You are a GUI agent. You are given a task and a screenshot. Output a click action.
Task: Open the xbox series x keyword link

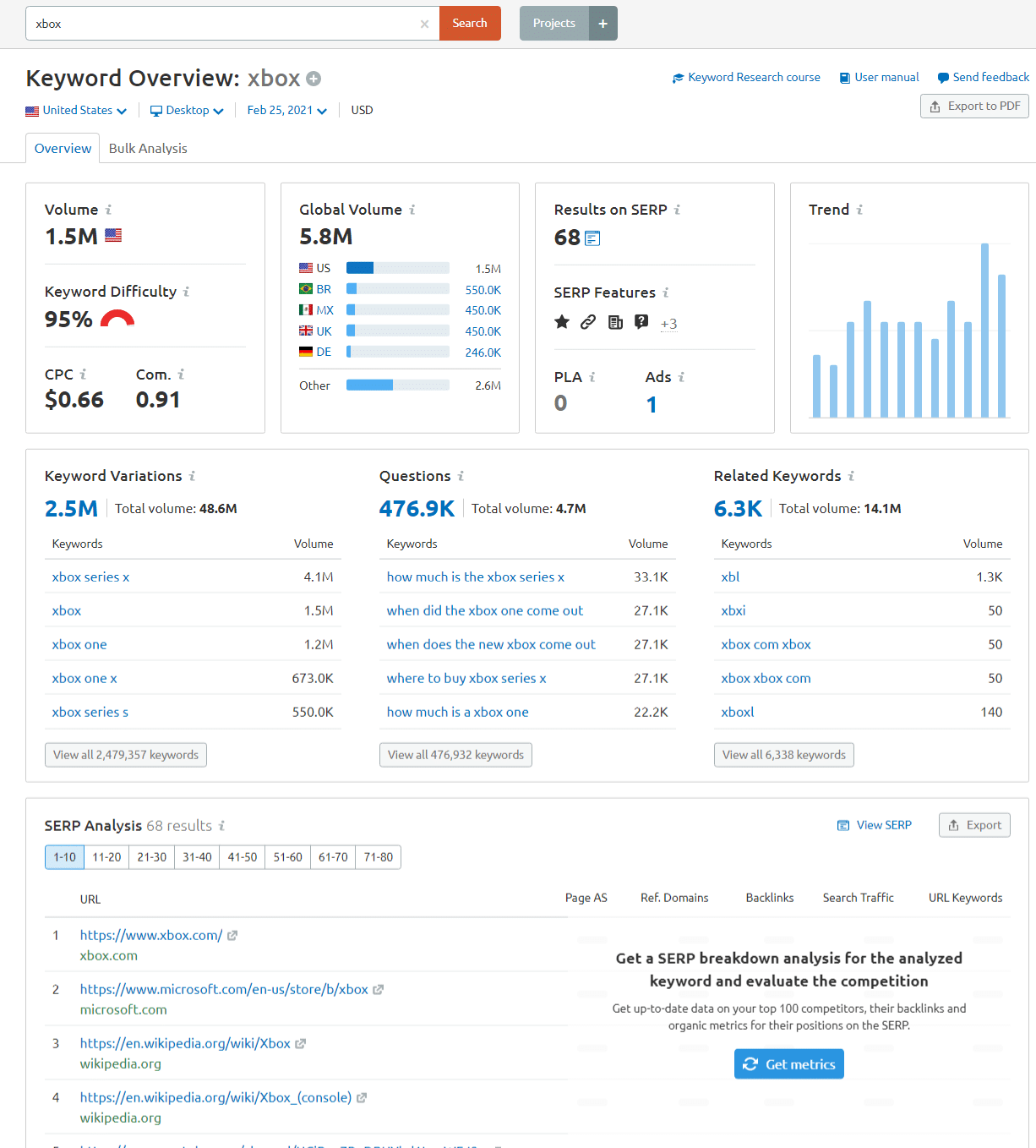pyautogui.click(x=90, y=577)
